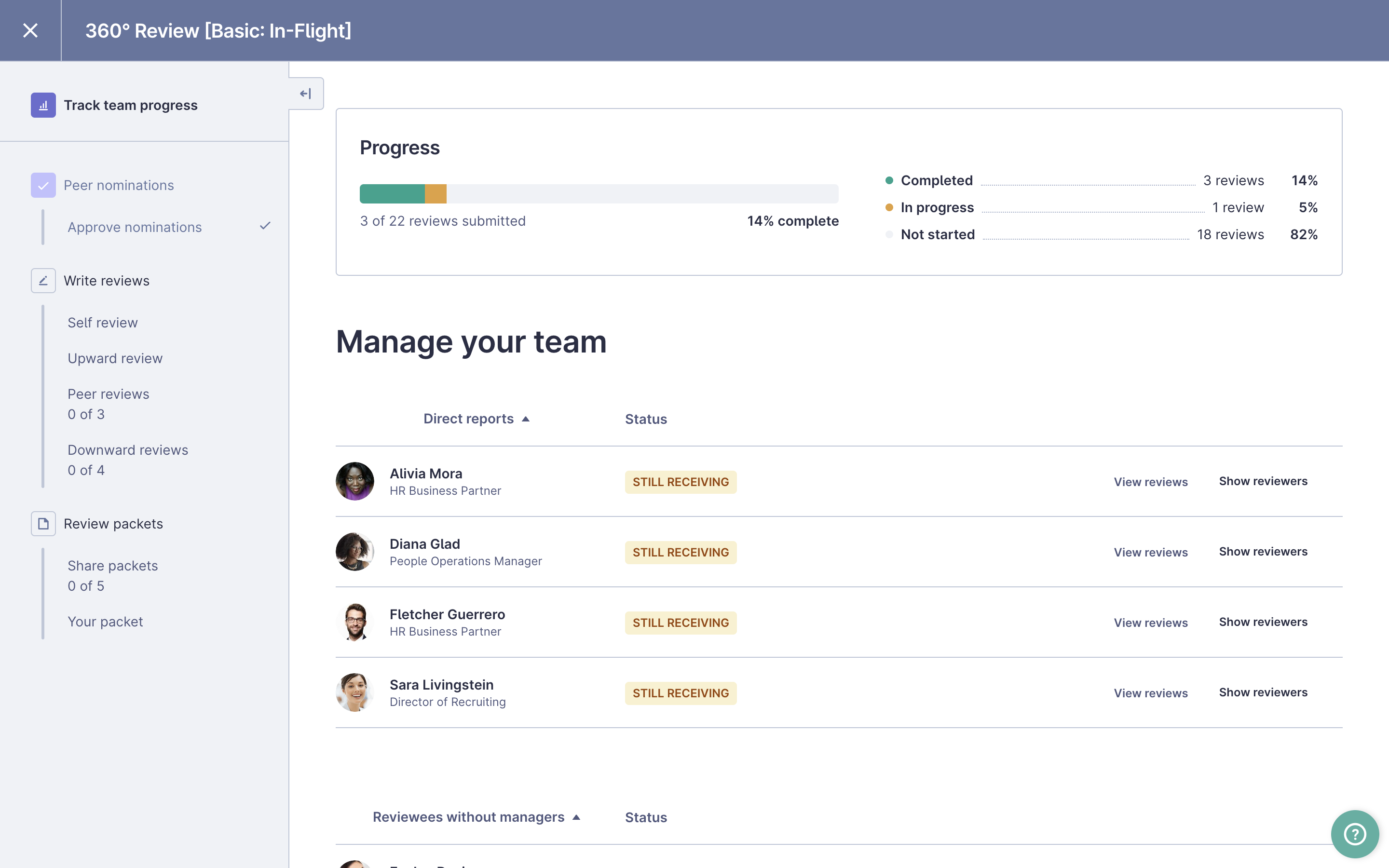Open Downward reviews from the sidebar
The image size is (1389, 868).
pyautogui.click(x=127, y=449)
